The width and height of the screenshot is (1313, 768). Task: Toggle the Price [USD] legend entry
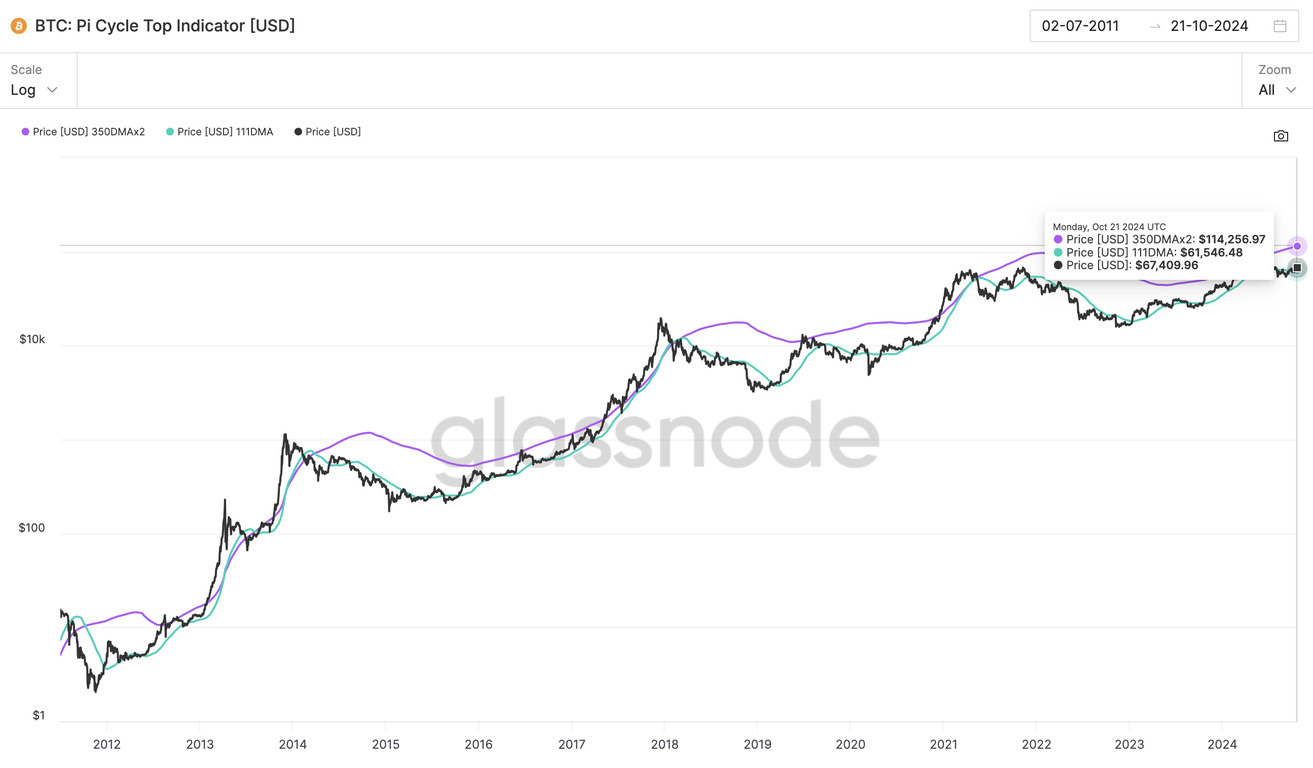click(332, 131)
